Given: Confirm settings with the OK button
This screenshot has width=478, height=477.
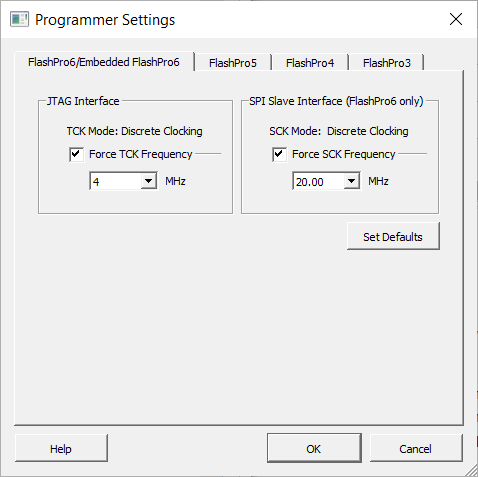Looking at the screenshot, I should (x=314, y=448).
